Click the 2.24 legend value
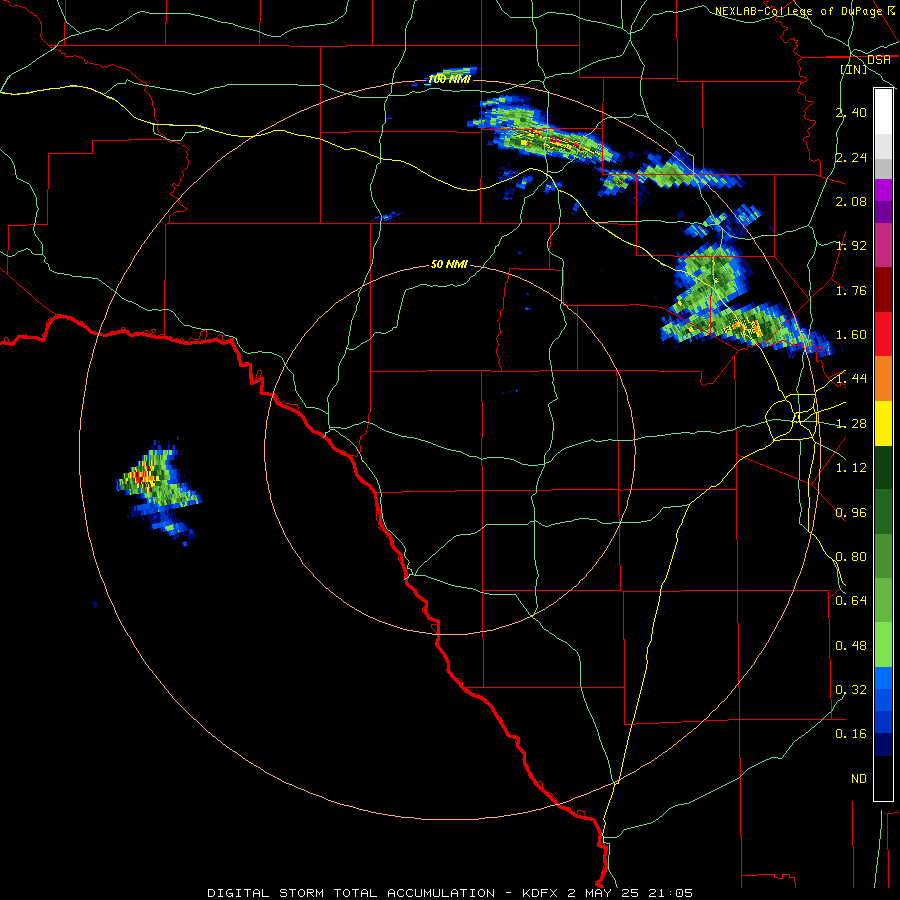This screenshot has width=900, height=900. [x=851, y=157]
